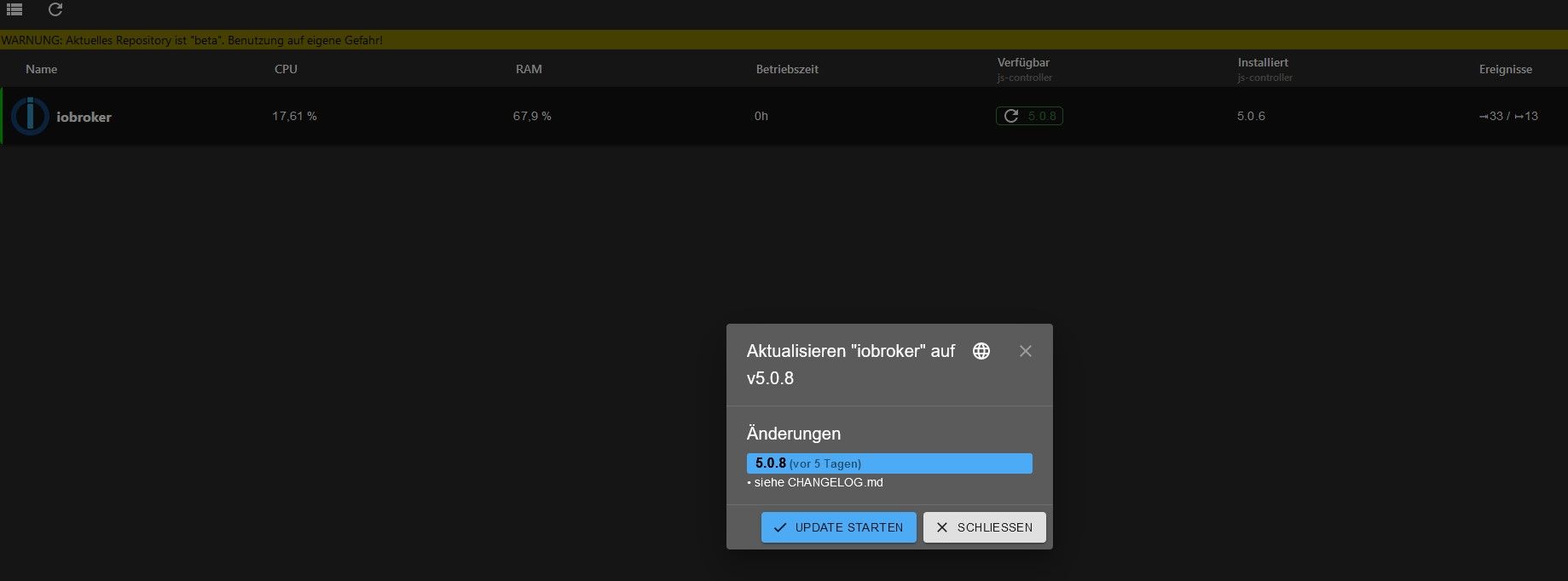Click the iobroker host name
Viewport: 1568px width, 581px height.
tap(84, 117)
